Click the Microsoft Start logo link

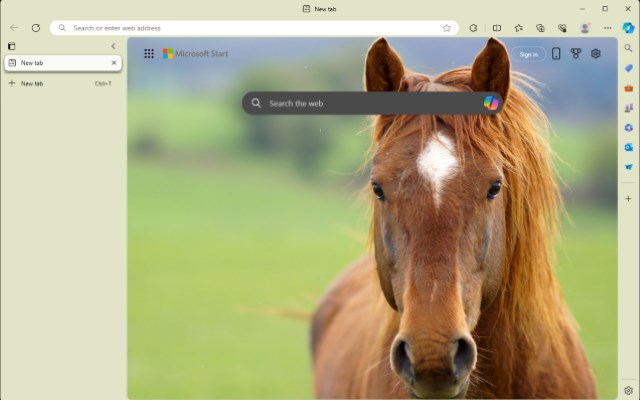pos(196,53)
